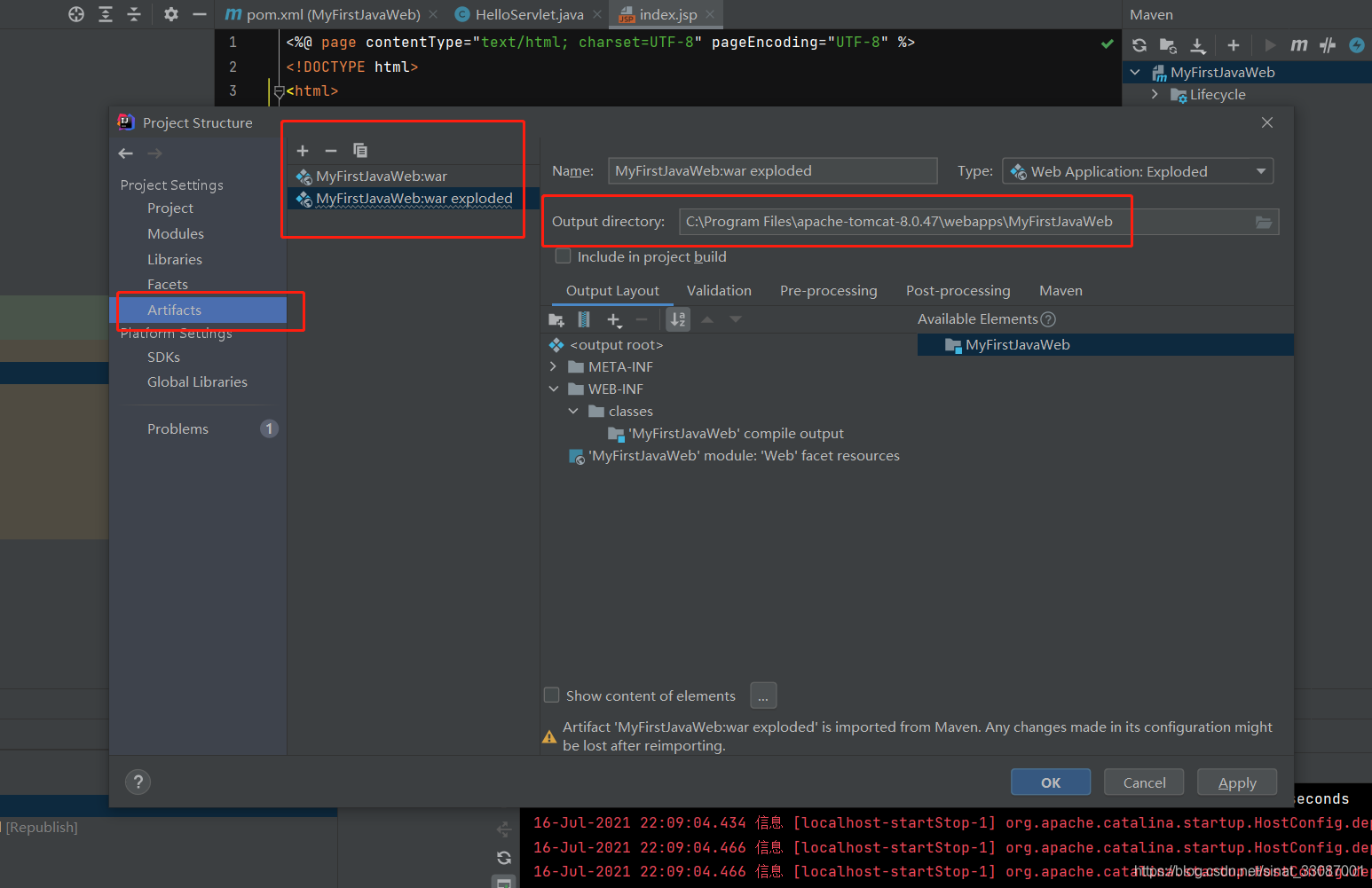Add a Maven project with the plus icon

point(1234,45)
